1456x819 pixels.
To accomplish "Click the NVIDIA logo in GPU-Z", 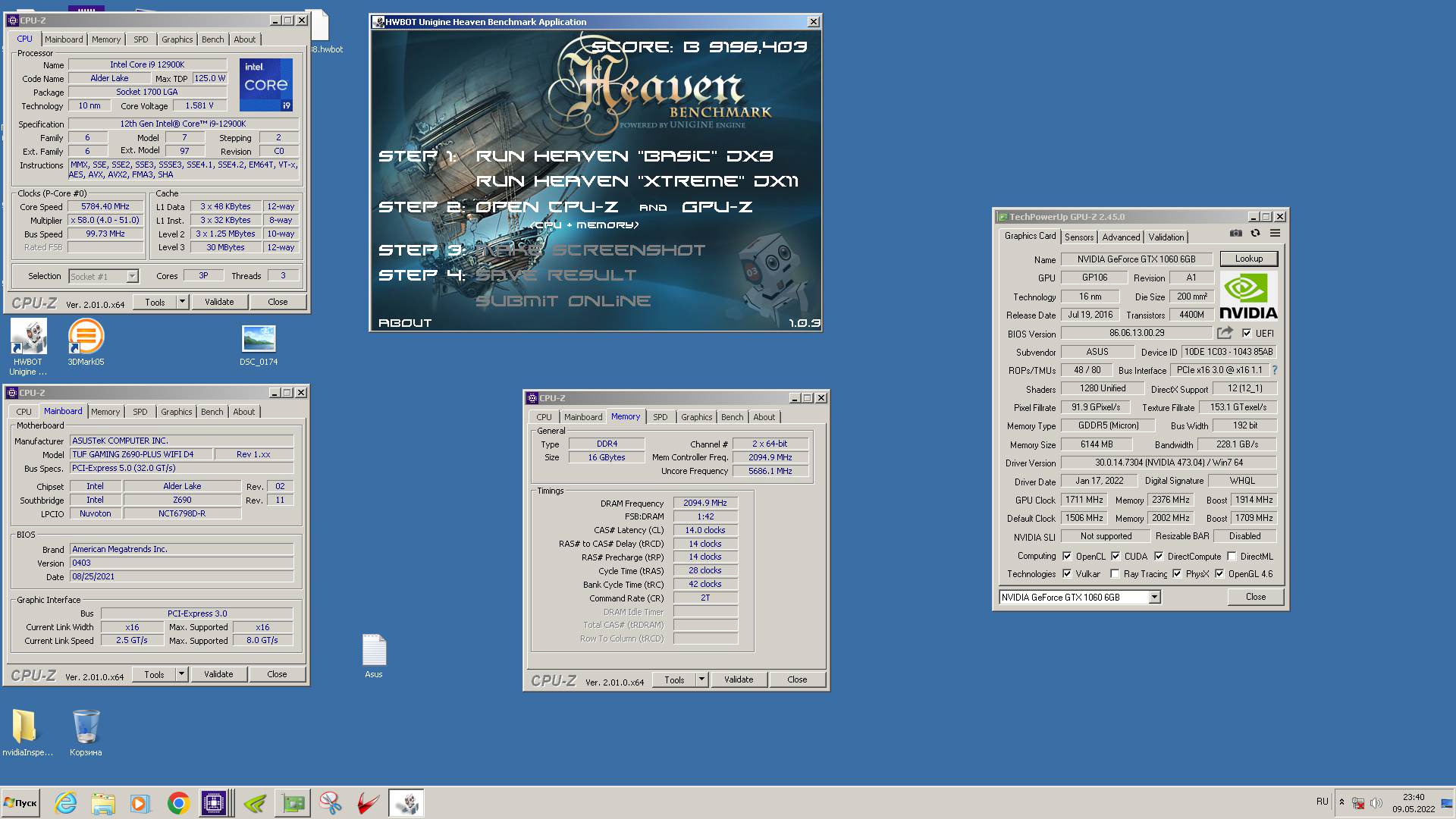I will (x=1248, y=297).
